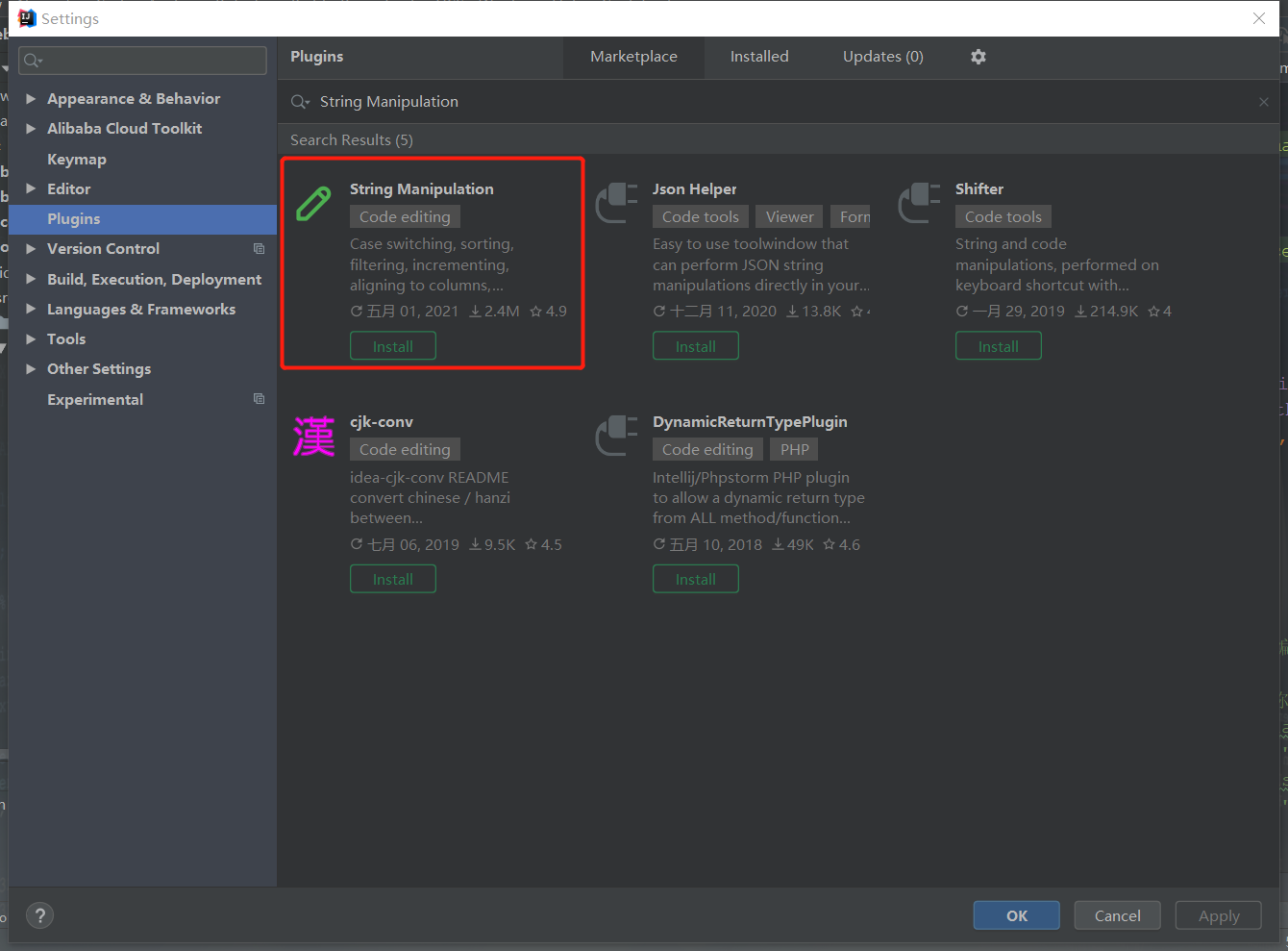This screenshot has height=951, width=1288.
Task: Click String Manipulation's Code editing tag
Action: click(405, 216)
